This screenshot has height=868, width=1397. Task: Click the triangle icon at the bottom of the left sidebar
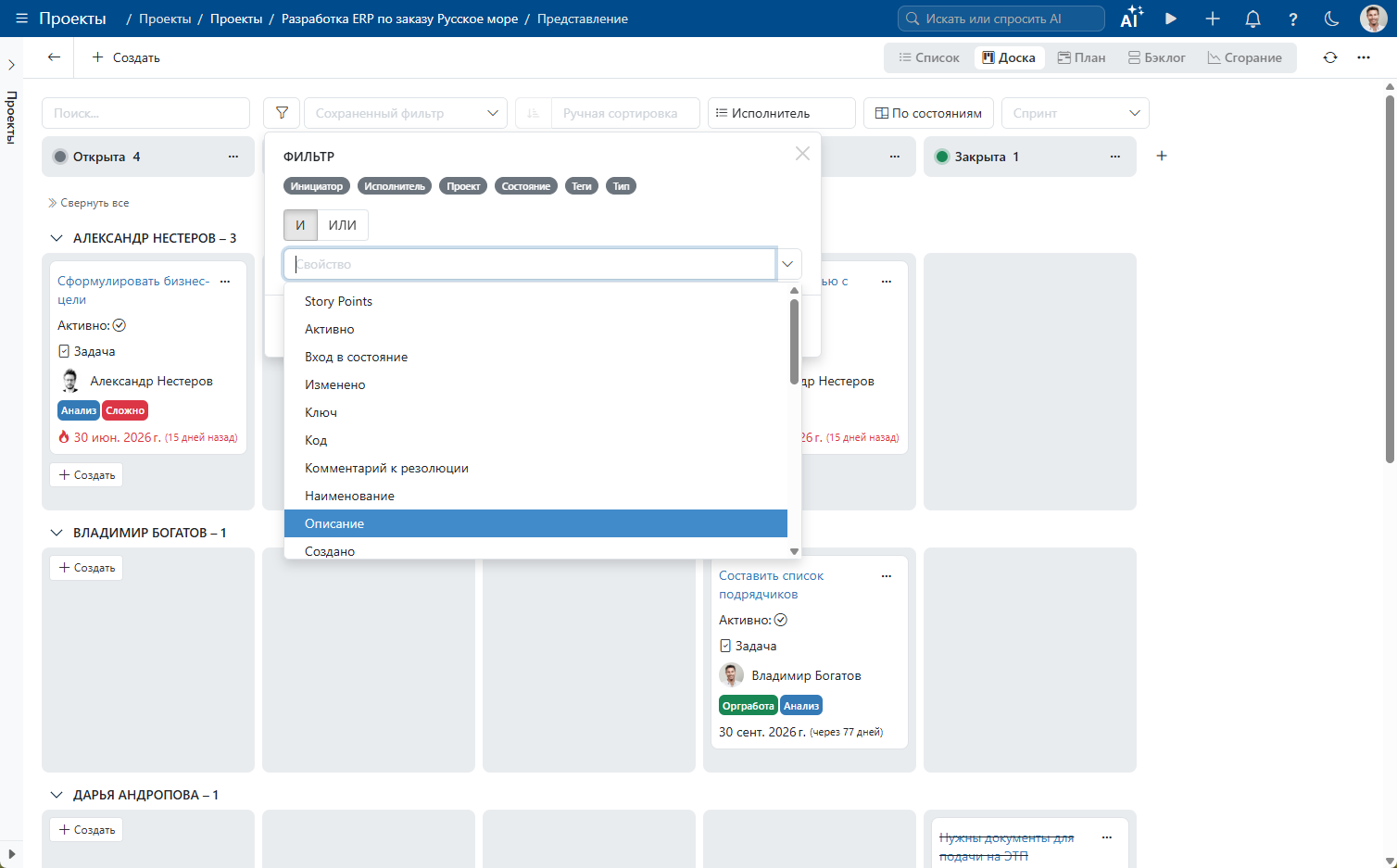point(11,854)
